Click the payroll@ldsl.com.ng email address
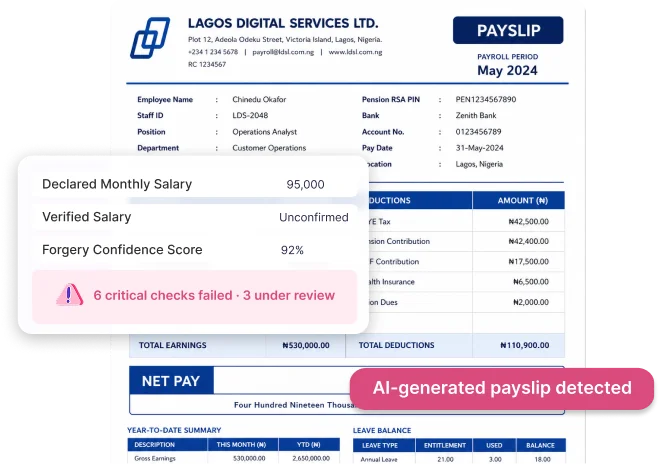Viewport: 659px width, 464px height. (x=283, y=52)
